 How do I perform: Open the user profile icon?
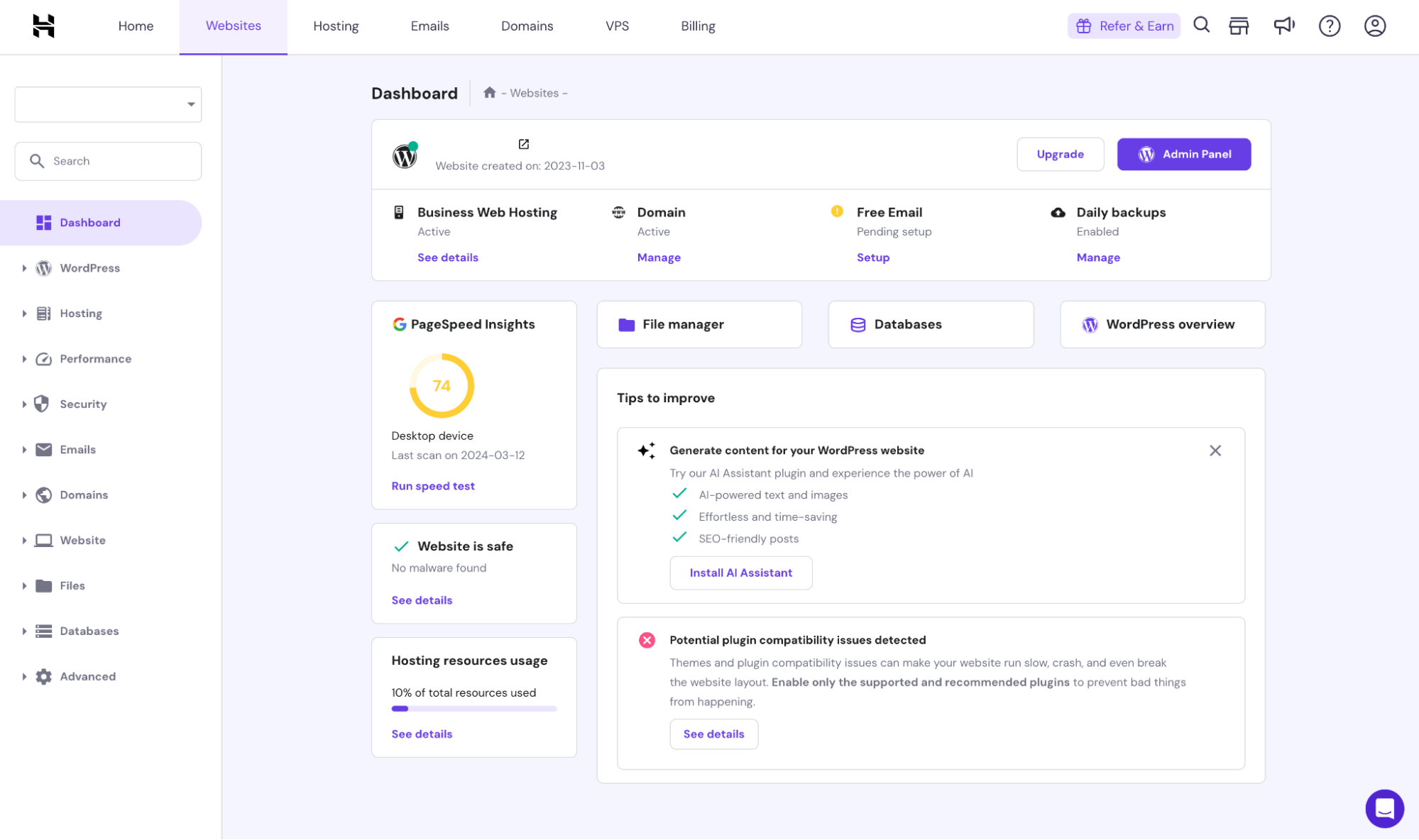click(x=1374, y=26)
